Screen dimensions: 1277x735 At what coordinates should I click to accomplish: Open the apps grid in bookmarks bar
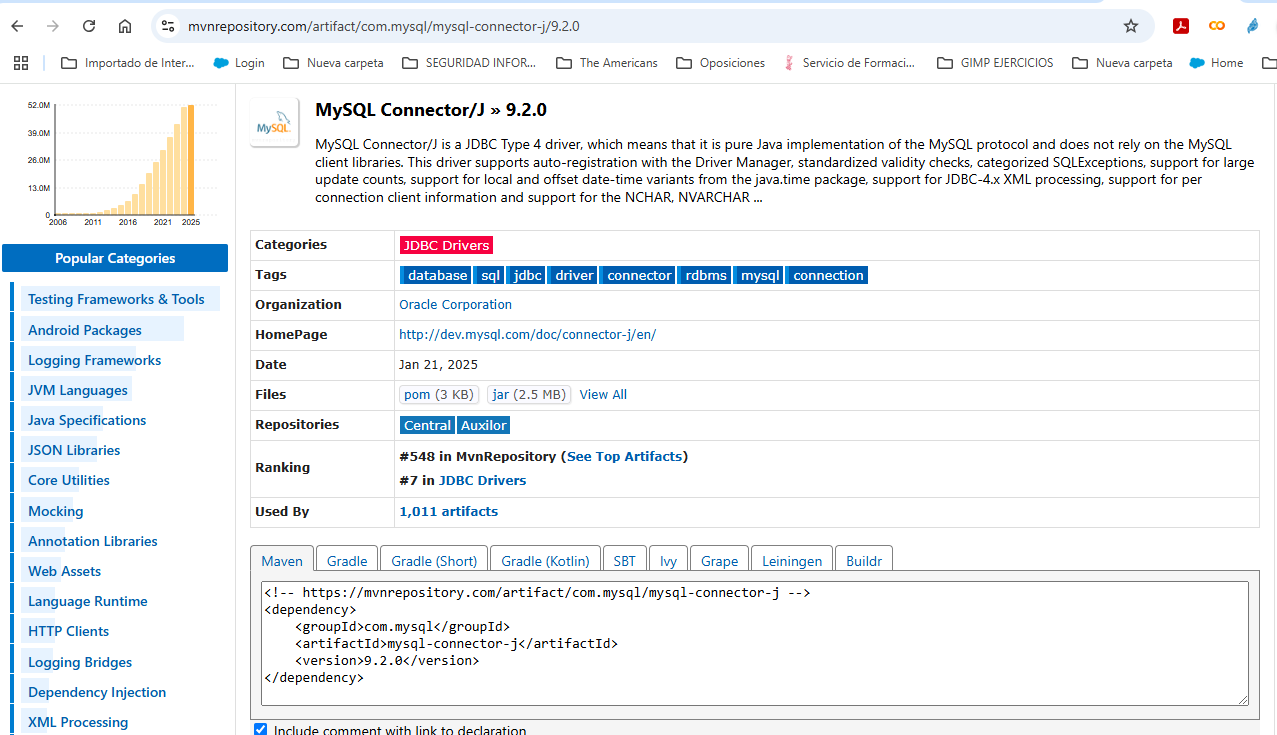tap(21, 63)
